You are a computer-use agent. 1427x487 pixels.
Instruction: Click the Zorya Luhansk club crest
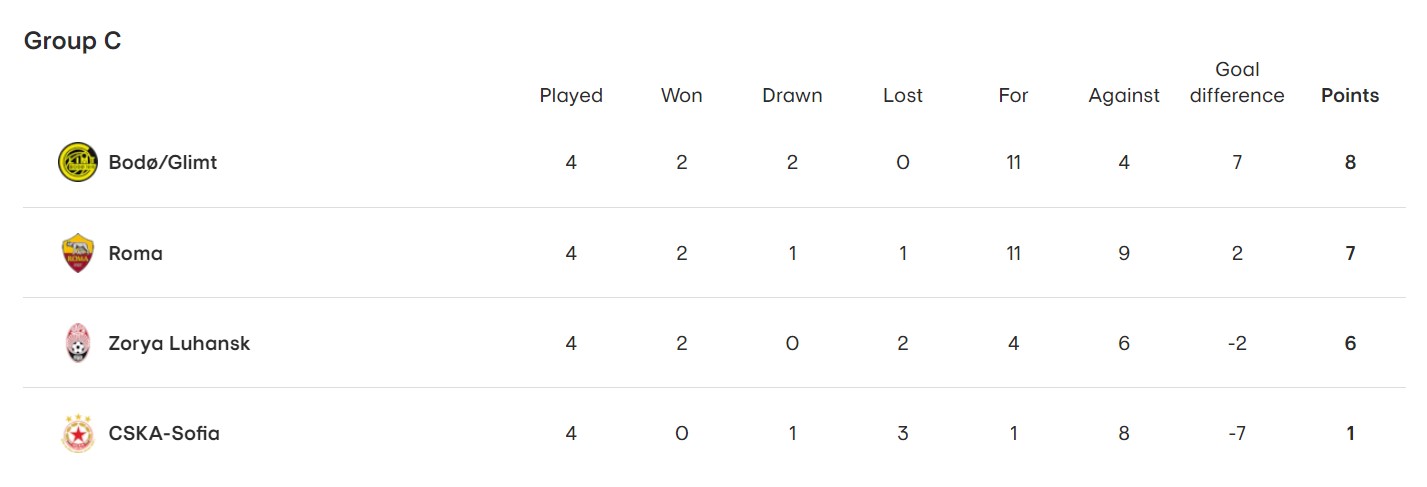(x=78, y=343)
